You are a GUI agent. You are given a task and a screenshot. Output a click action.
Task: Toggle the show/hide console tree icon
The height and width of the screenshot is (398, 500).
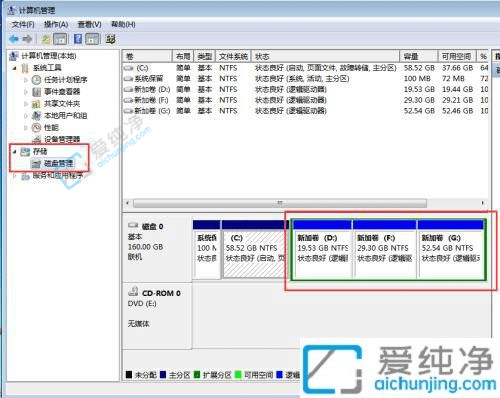pos(60,39)
